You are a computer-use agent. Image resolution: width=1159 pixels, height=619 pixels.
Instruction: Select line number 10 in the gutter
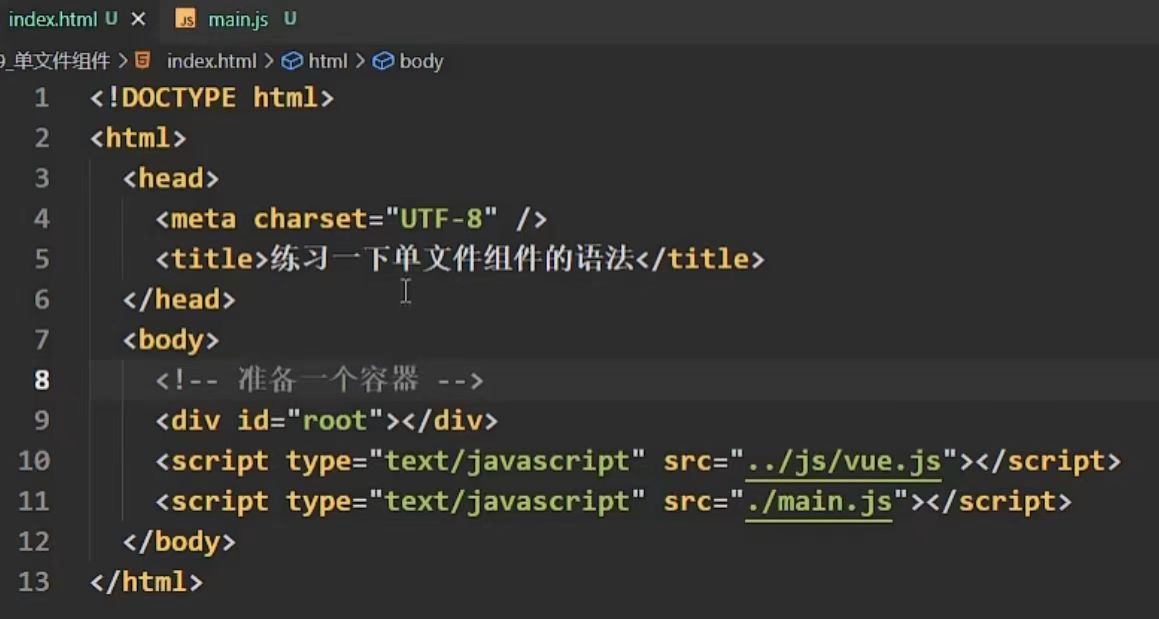click(34, 461)
